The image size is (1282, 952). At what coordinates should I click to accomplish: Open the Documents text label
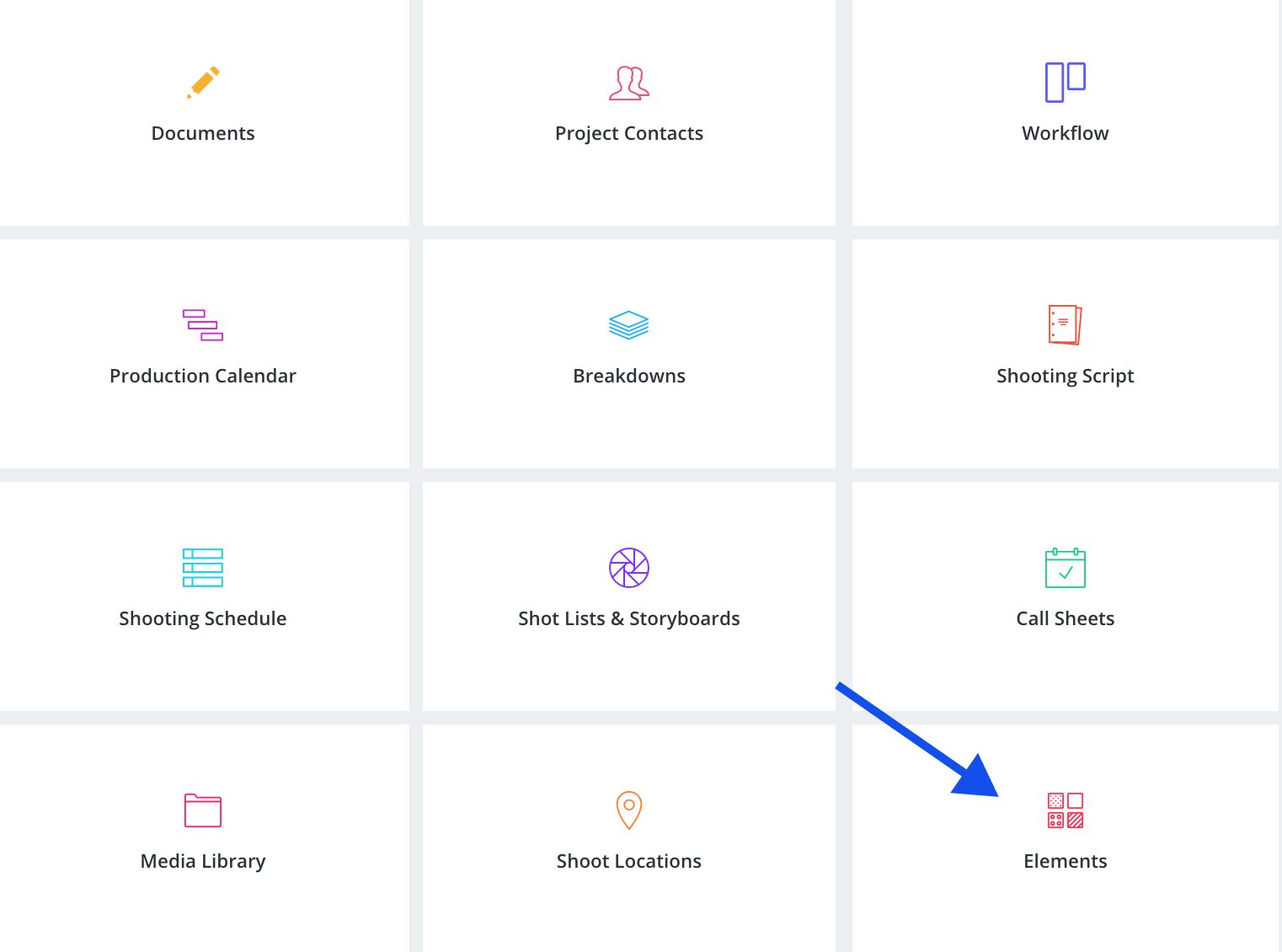203,133
